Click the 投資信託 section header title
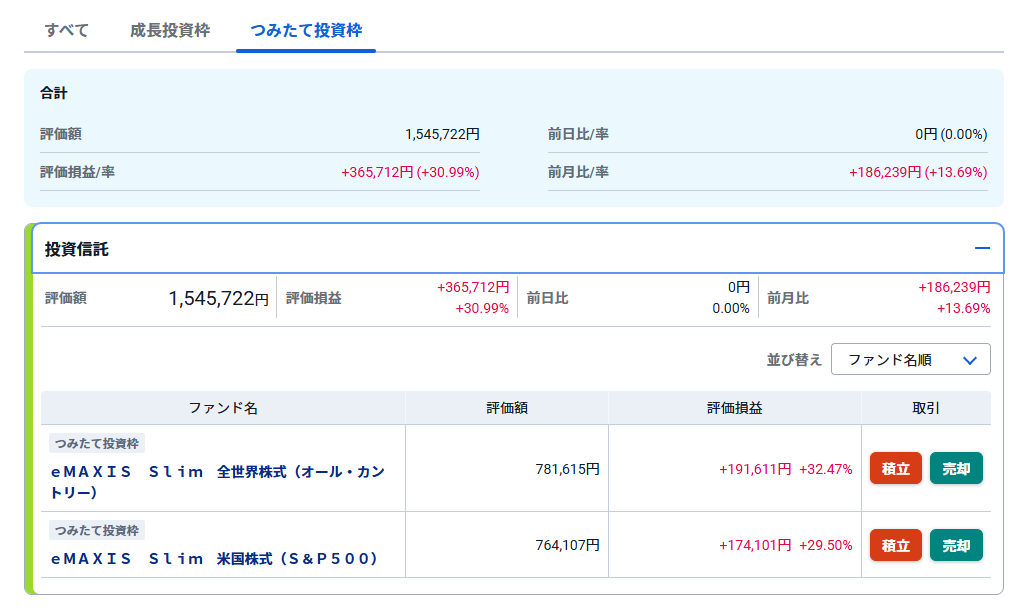 tap(77, 249)
